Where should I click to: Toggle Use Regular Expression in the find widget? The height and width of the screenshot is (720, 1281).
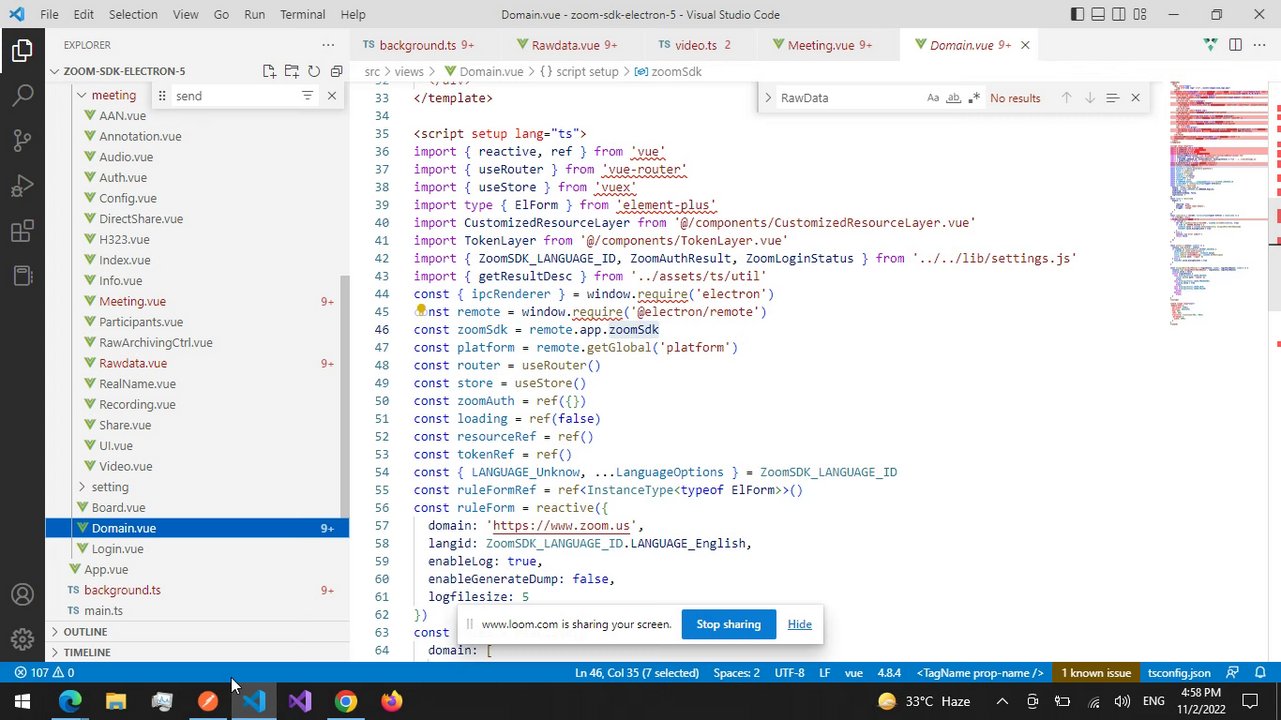coord(973,98)
